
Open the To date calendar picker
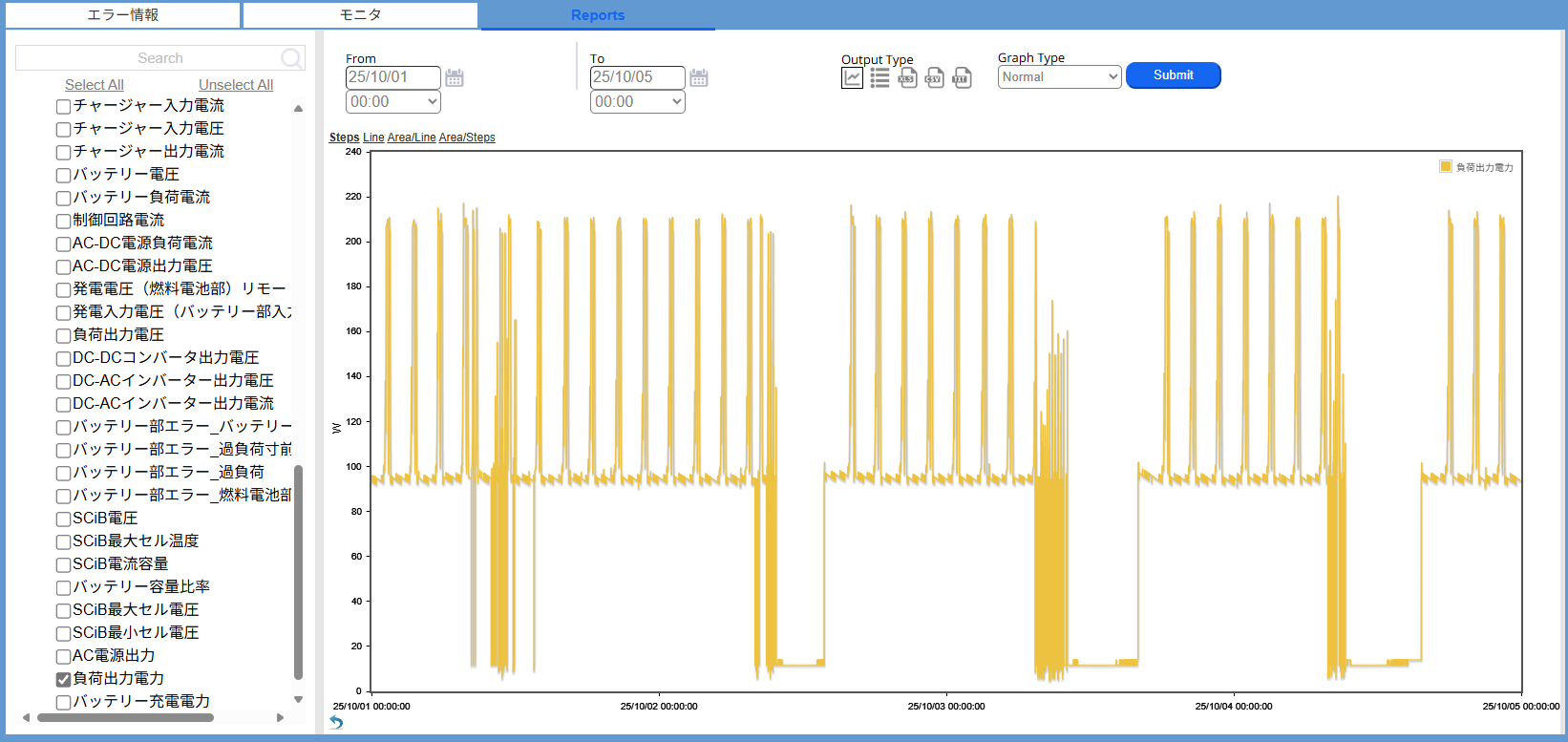[x=699, y=78]
